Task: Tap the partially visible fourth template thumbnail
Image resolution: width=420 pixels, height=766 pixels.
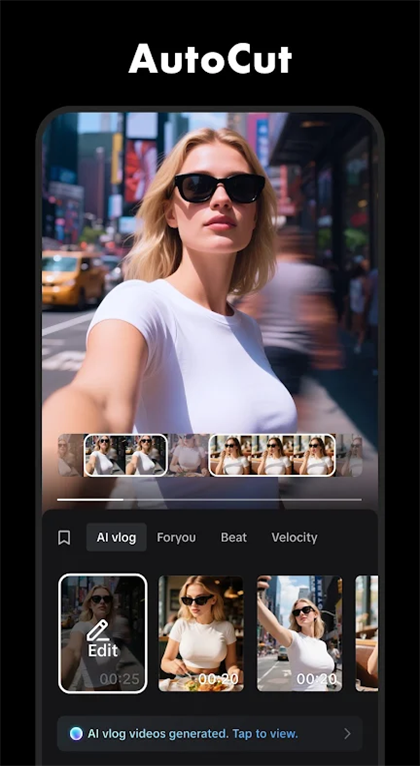Action: (366, 633)
